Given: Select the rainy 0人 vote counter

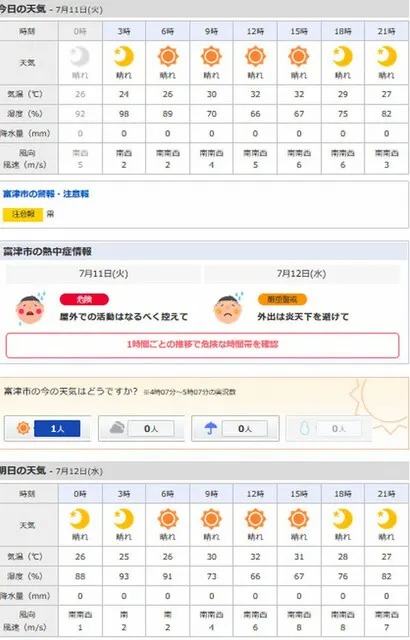Looking at the screenshot, I should tap(245, 429).
